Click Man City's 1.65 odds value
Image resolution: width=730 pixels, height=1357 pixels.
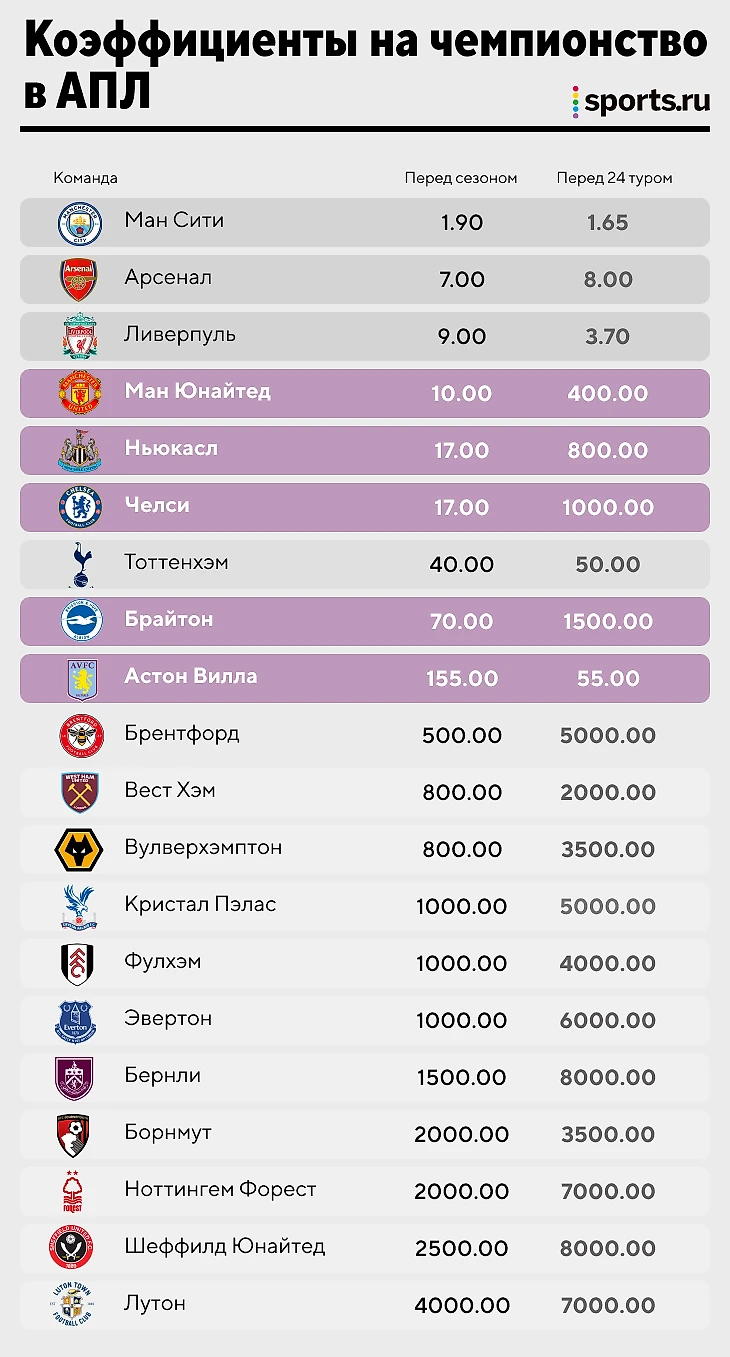[608, 222]
